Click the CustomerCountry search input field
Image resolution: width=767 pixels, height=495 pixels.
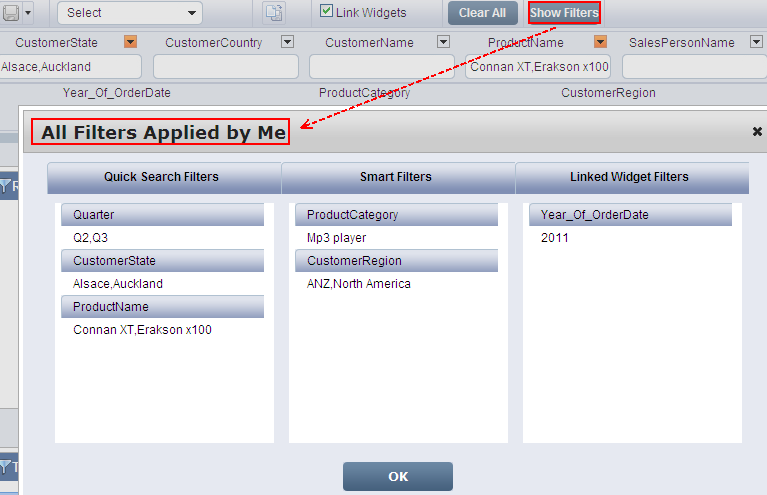click(x=225, y=67)
